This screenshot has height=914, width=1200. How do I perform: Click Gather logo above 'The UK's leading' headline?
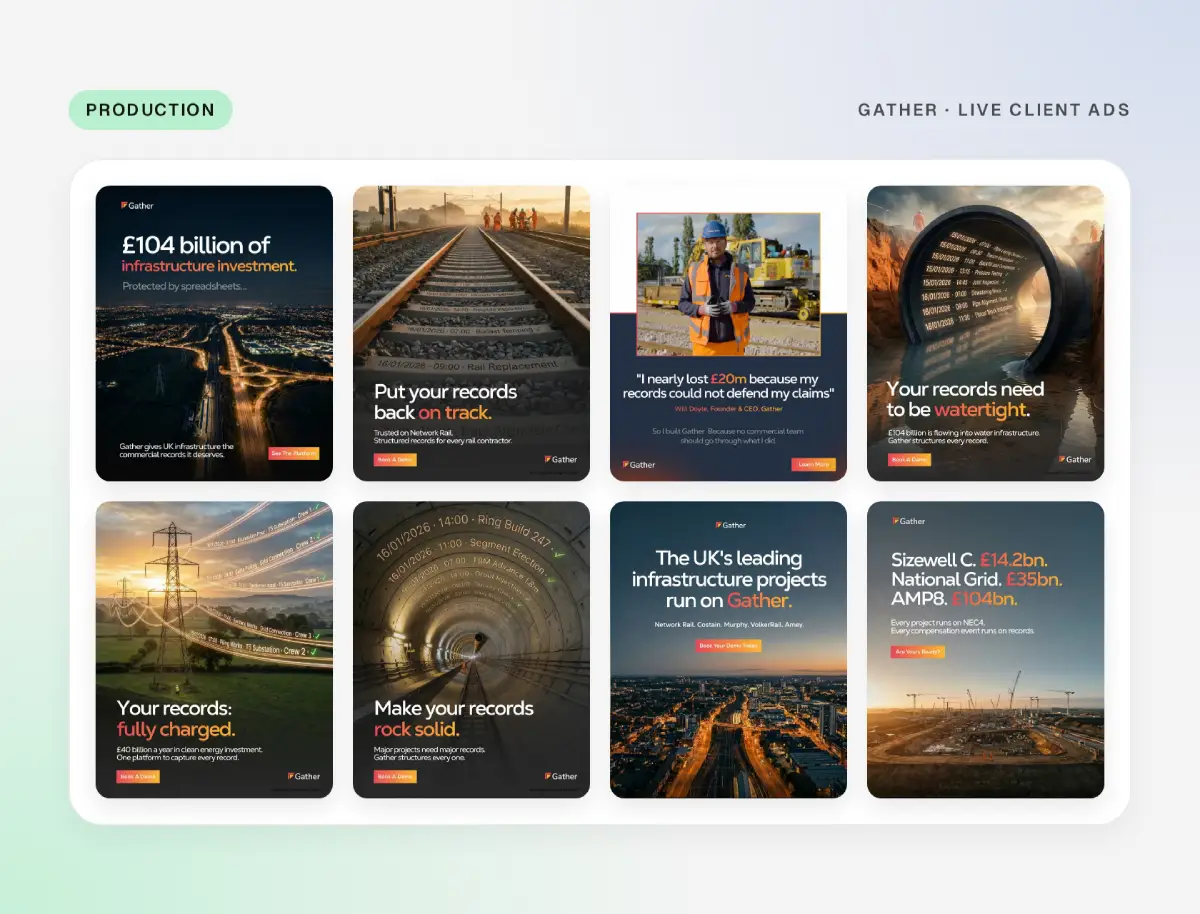pyautogui.click(x=730, y=525)
